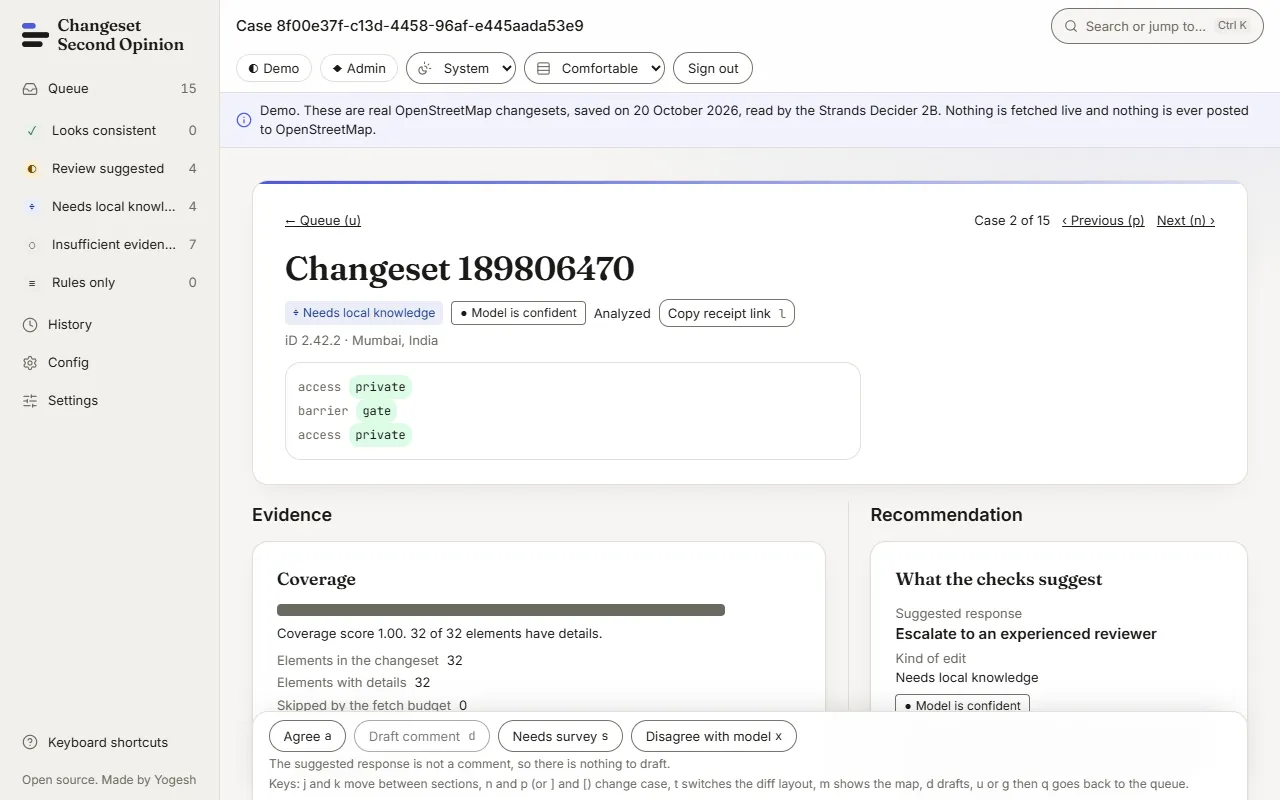Click Model is confident badge under title

518,313
